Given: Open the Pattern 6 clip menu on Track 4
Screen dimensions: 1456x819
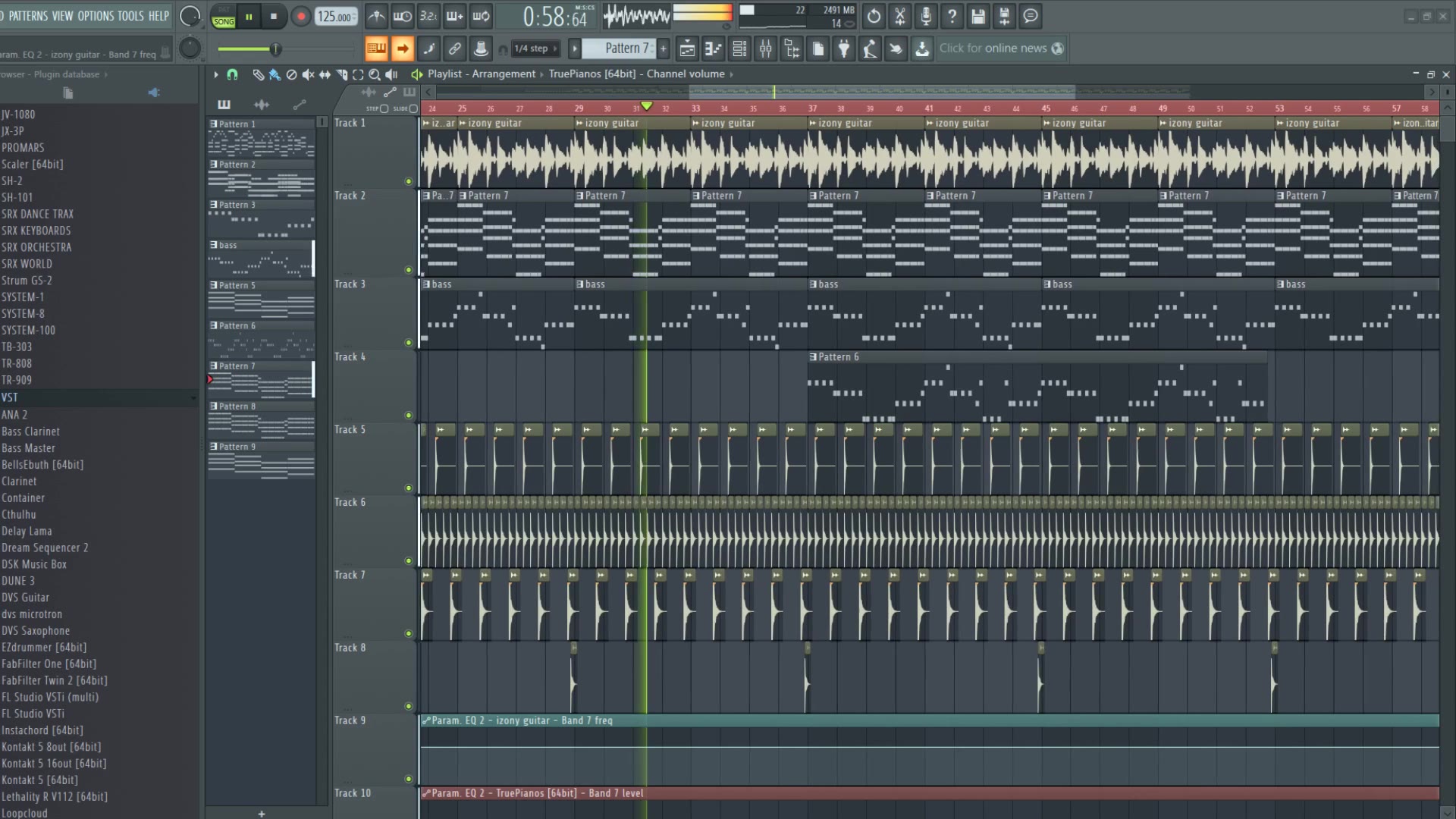Looking at the screenshot, I should [813, 357].
